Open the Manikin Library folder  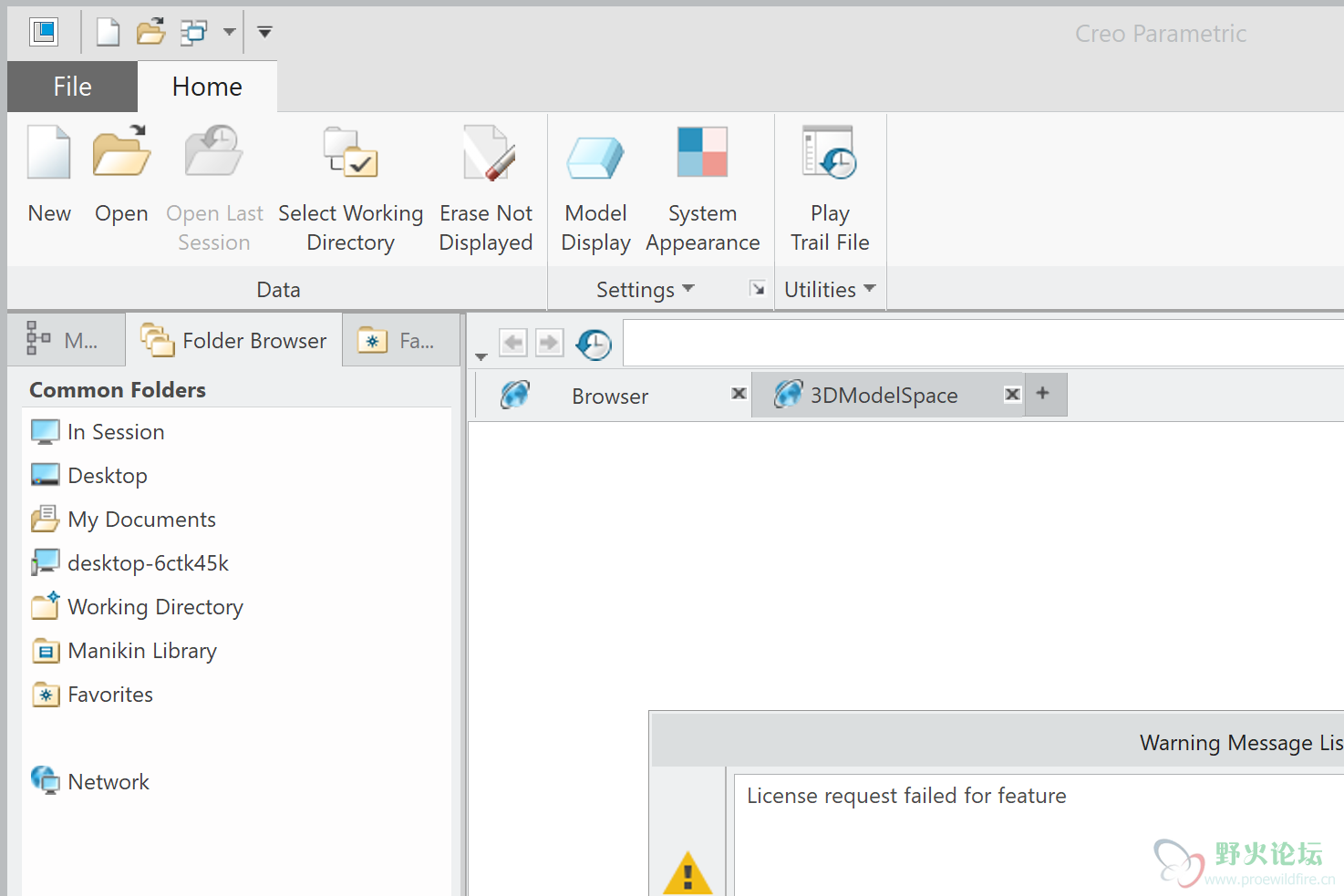[x=124, y=651]
